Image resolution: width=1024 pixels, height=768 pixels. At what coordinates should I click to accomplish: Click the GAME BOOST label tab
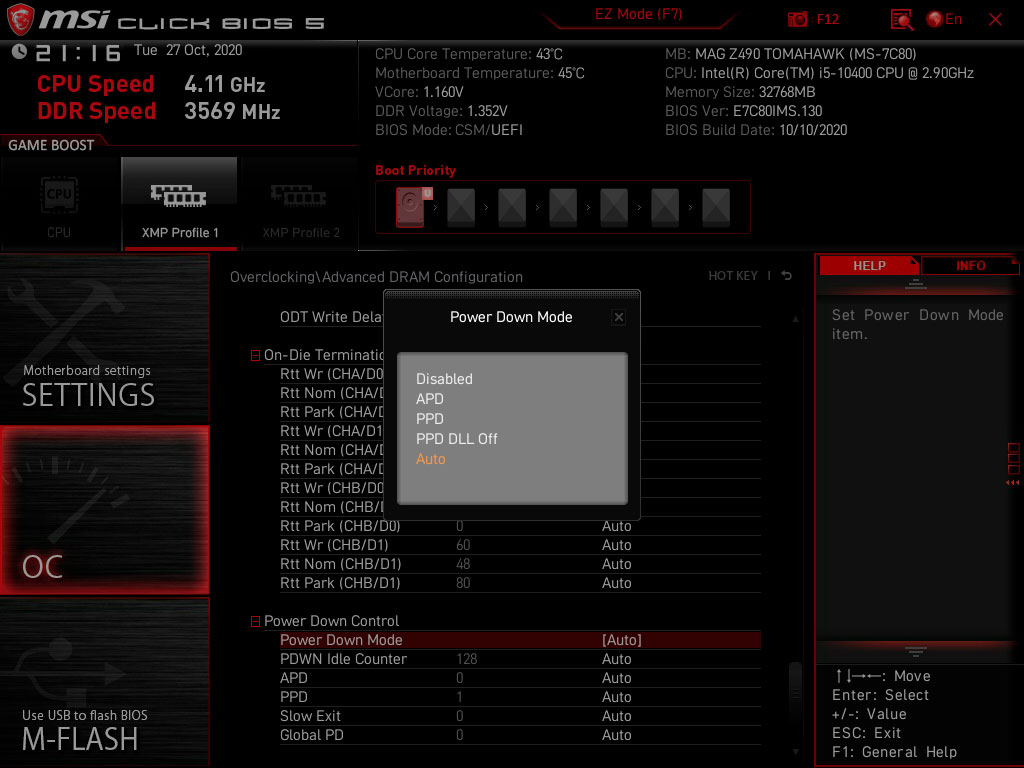click(51, 145)
